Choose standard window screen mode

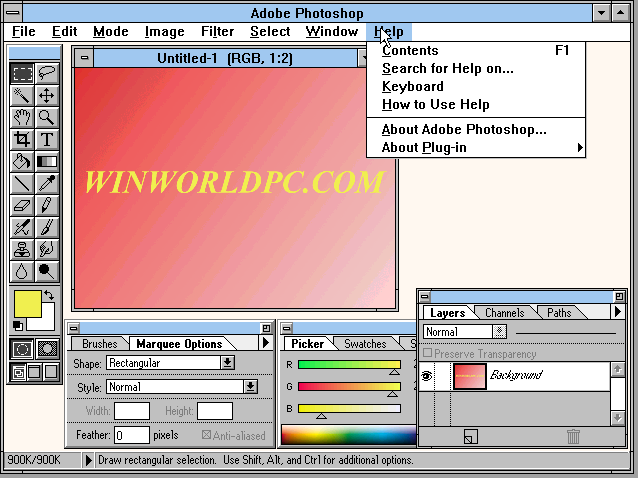[18, 372]
